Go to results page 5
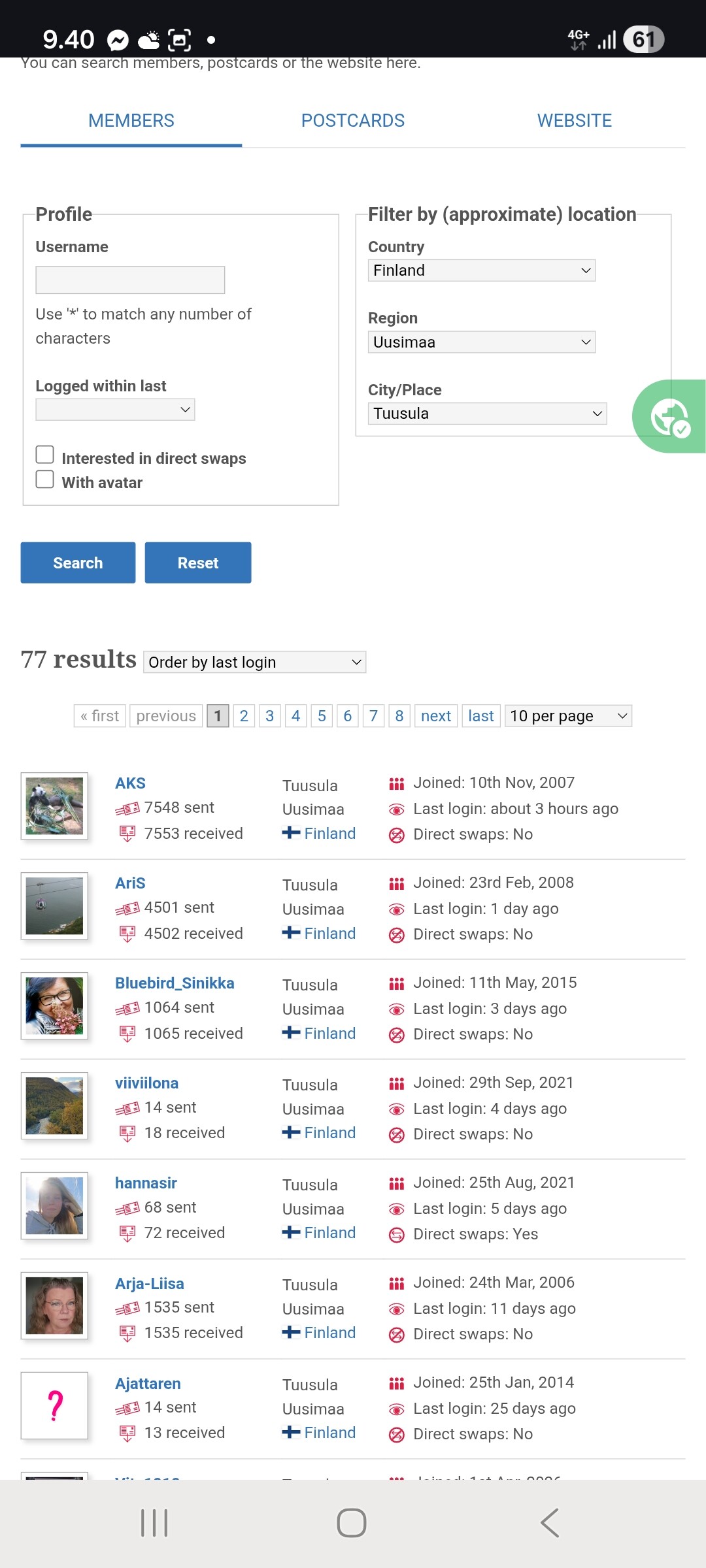Image resolution: width=706 pixels, height=1568 pixels. click(x=322, y=716)
